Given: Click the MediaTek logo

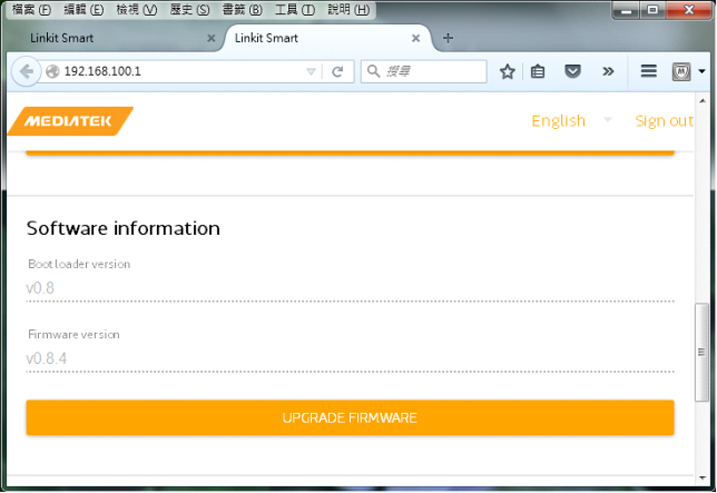Looking at the screenshot, I should [x=70, y=121].
